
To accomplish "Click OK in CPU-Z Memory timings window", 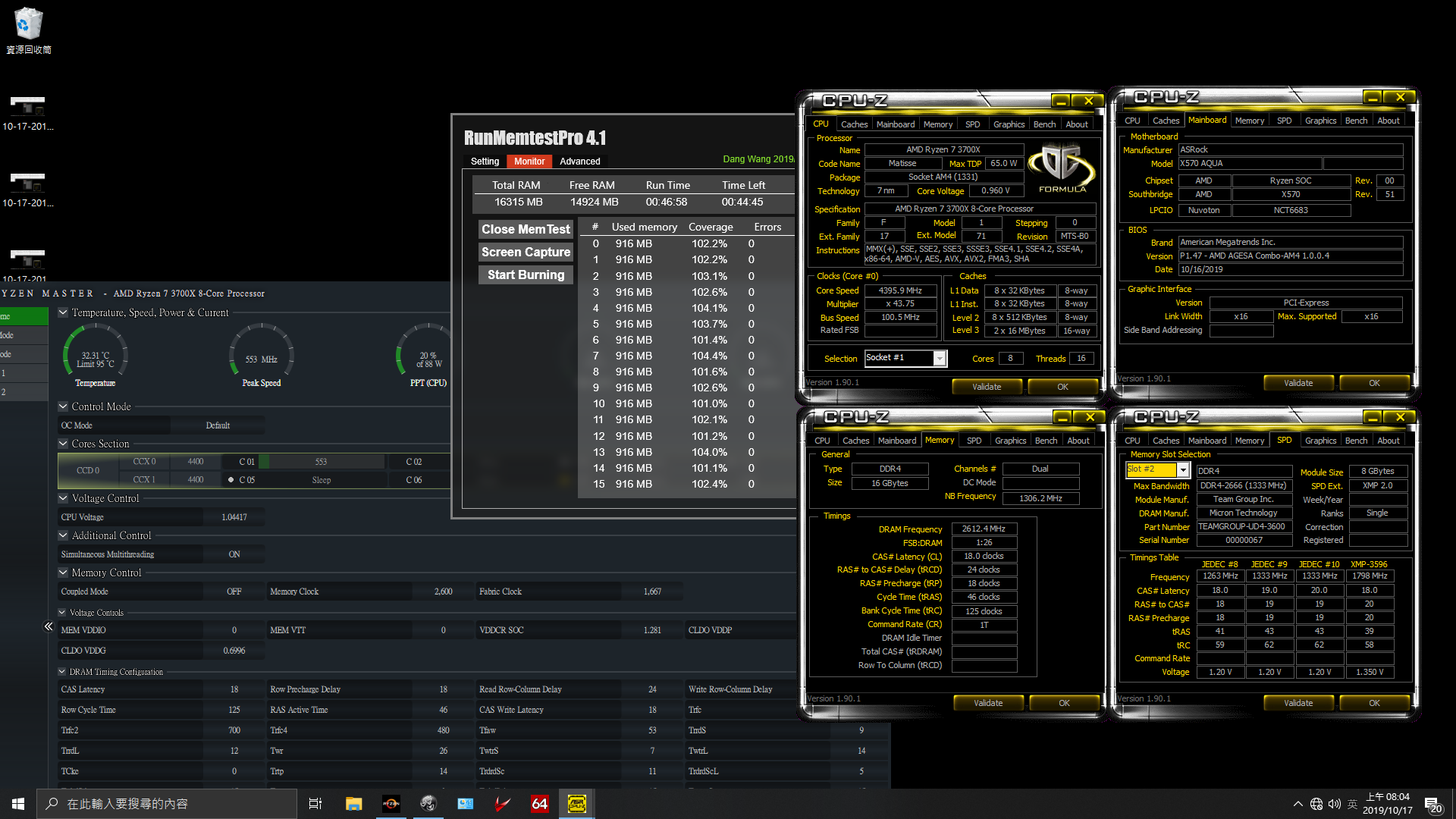I will point(1064,703).
